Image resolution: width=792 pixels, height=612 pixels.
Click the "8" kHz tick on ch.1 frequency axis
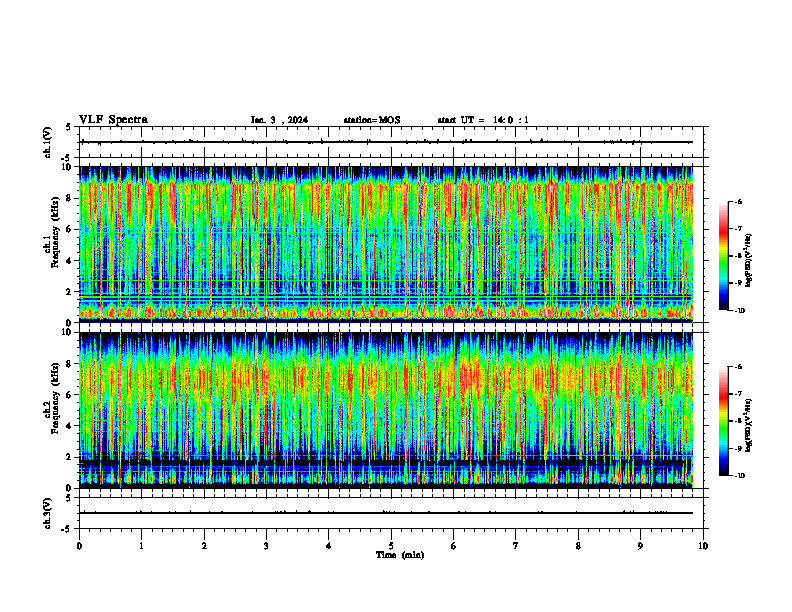pos(70,198)
